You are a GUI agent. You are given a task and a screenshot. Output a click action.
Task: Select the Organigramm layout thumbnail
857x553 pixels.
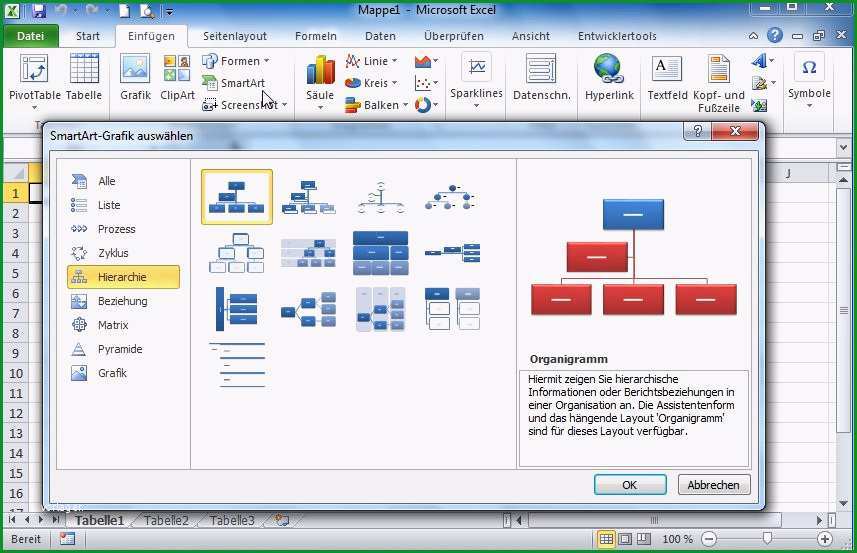click(237, 197)
